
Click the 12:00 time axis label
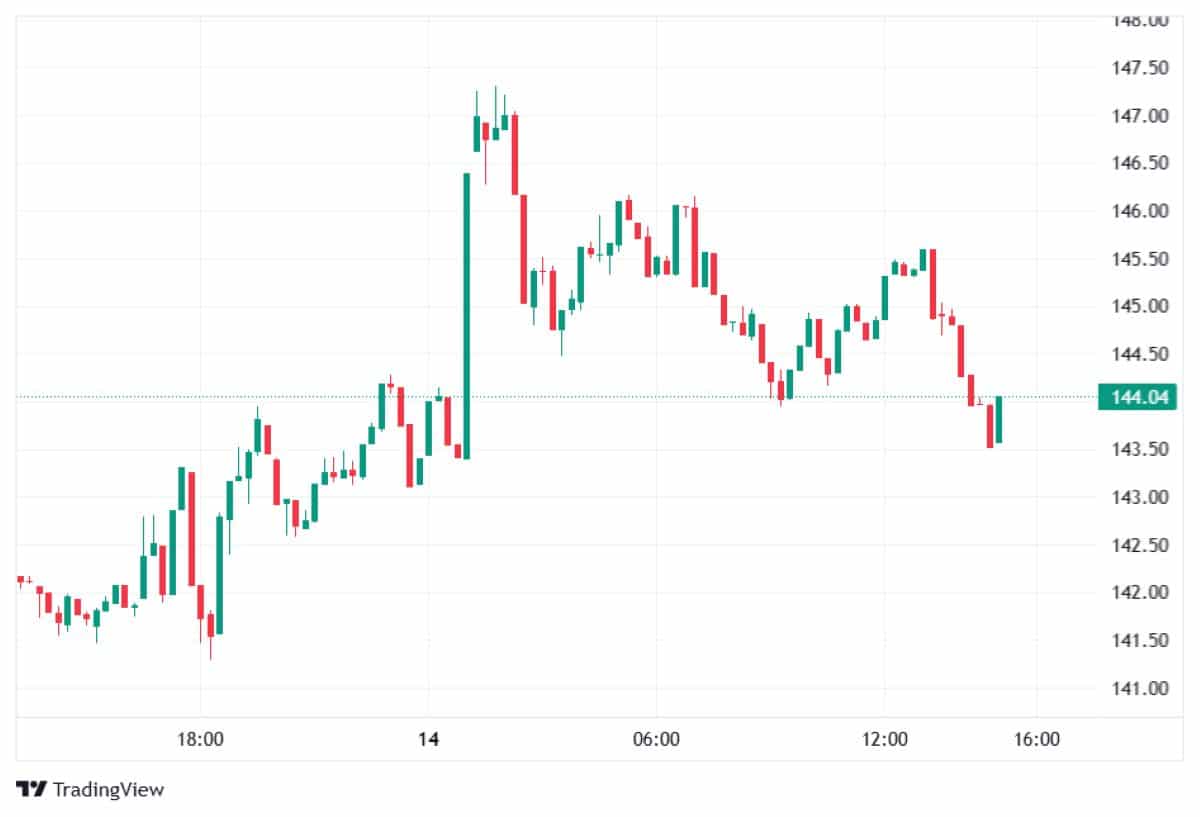[885, 740]
